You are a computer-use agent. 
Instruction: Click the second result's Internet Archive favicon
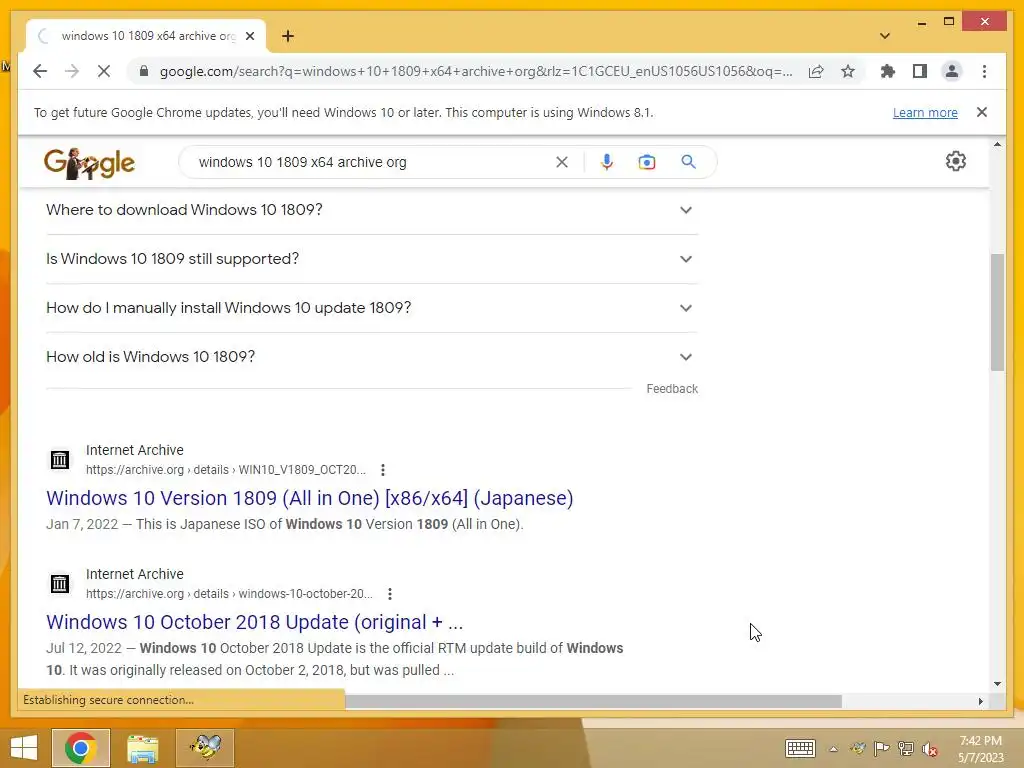click(59, 584)
